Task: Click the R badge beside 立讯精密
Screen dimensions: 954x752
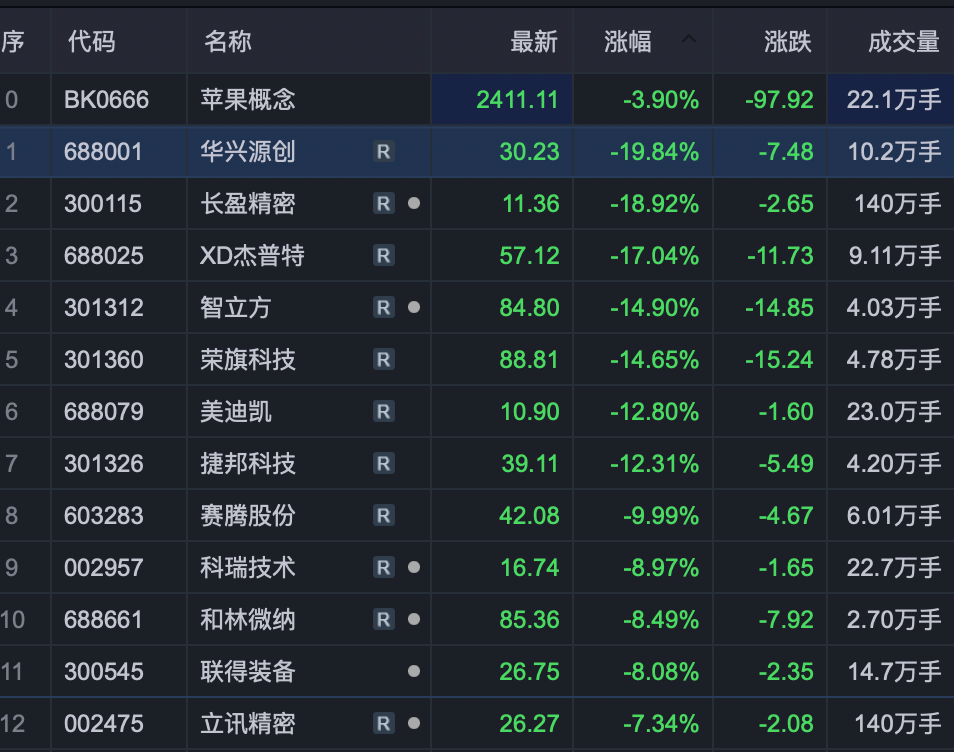Action: (x=383, y=723)
